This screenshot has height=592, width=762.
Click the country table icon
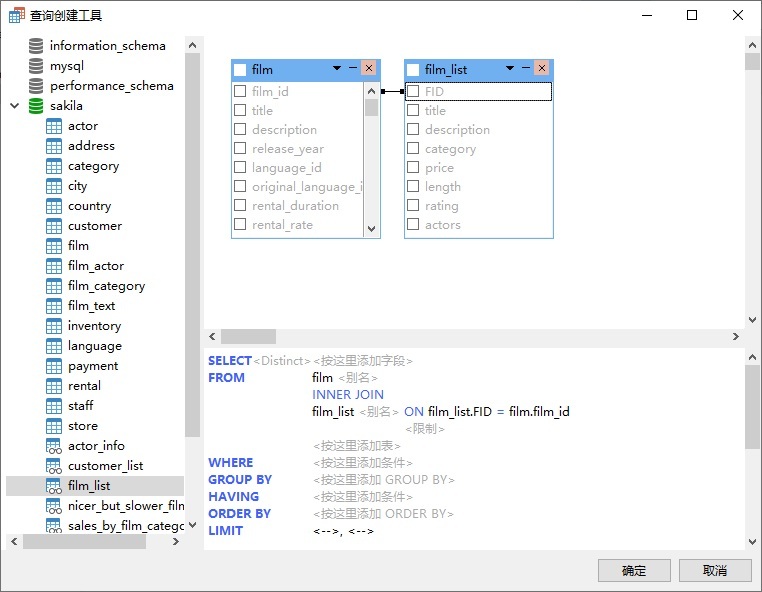coord(54,206)
